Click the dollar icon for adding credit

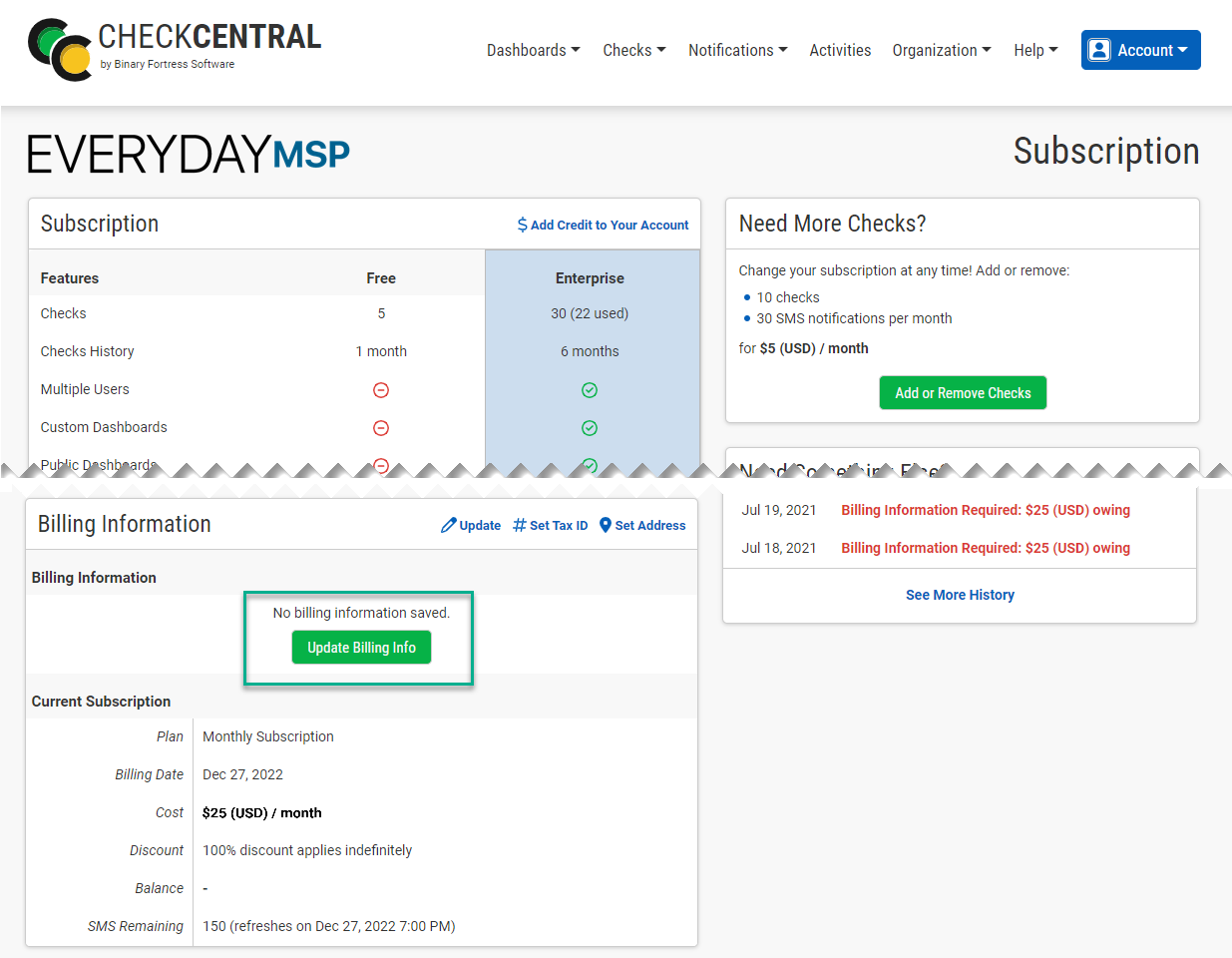(523, 225)
